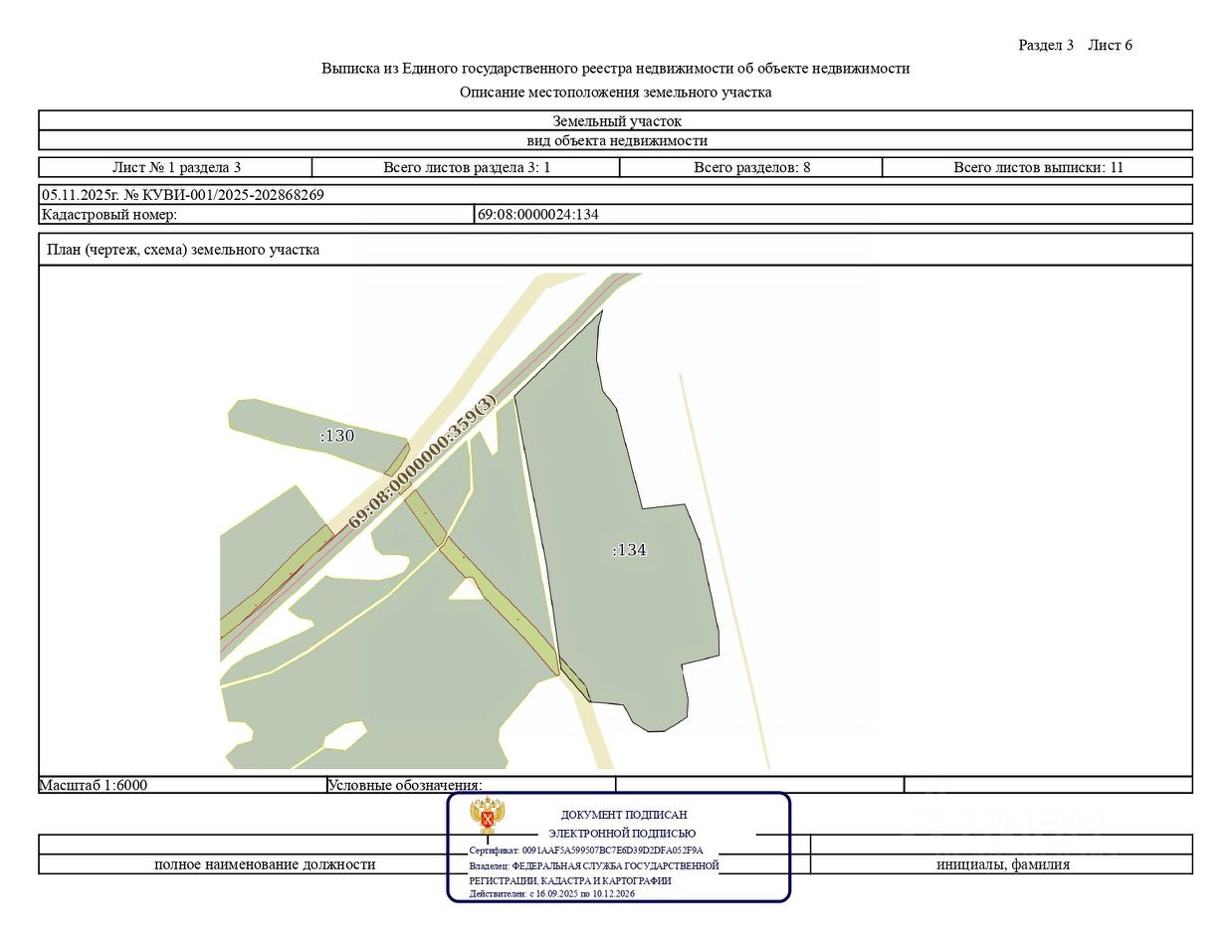
Task: Click the 'Всего разделов: 8' cell
Action: pyautogui.click(x=751, y=167)
